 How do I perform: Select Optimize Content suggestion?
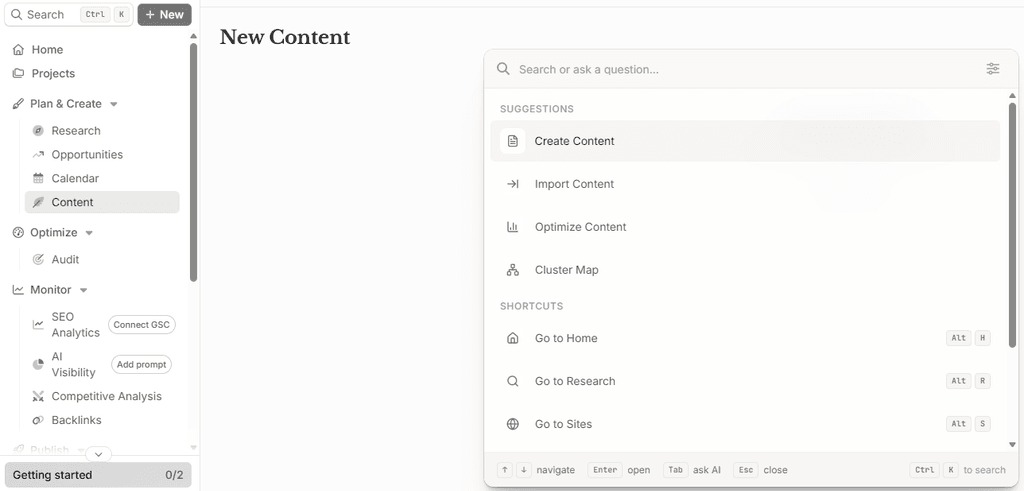[x=745, y=227]
